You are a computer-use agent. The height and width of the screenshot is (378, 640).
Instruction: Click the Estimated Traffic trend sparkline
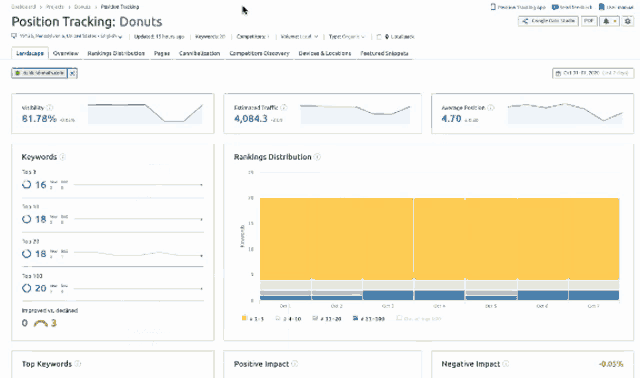(x=355, y=113)
